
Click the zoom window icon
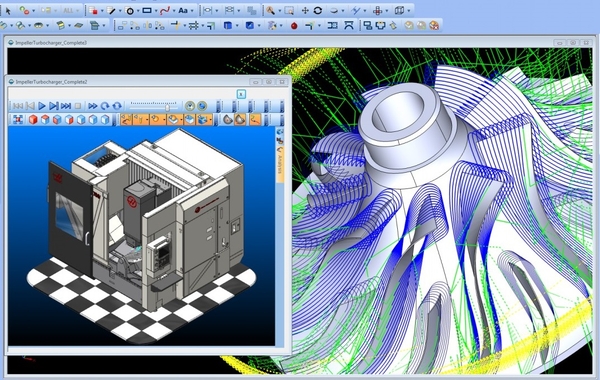coord(289,11)
